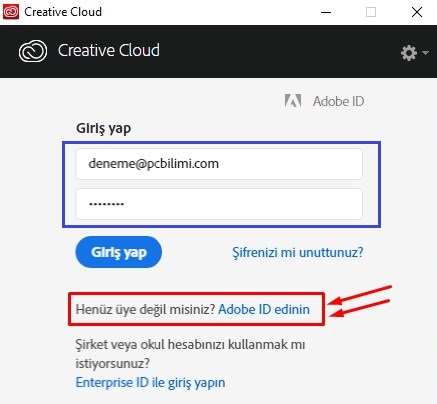Minimize the Creative Cloud window
The image size is (437, 404).
[326, 12]
